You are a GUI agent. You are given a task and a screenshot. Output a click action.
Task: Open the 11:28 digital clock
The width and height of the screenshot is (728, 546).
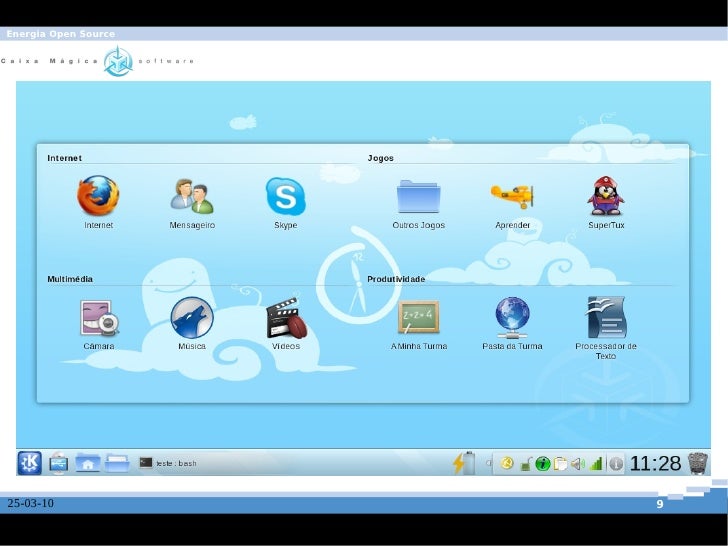tap(655, 463)
